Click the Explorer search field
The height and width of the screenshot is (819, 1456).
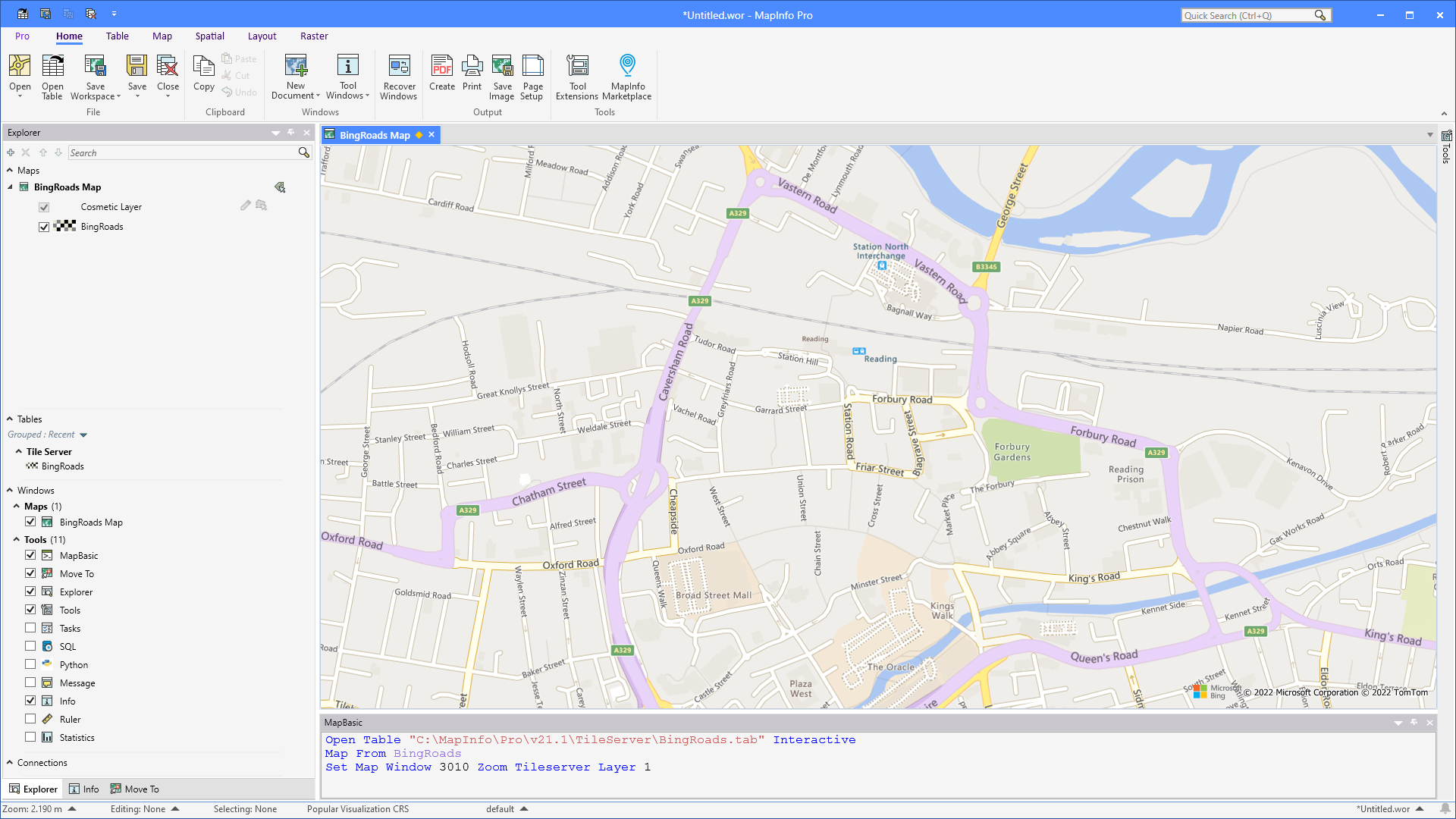click(x=182, y=153)
